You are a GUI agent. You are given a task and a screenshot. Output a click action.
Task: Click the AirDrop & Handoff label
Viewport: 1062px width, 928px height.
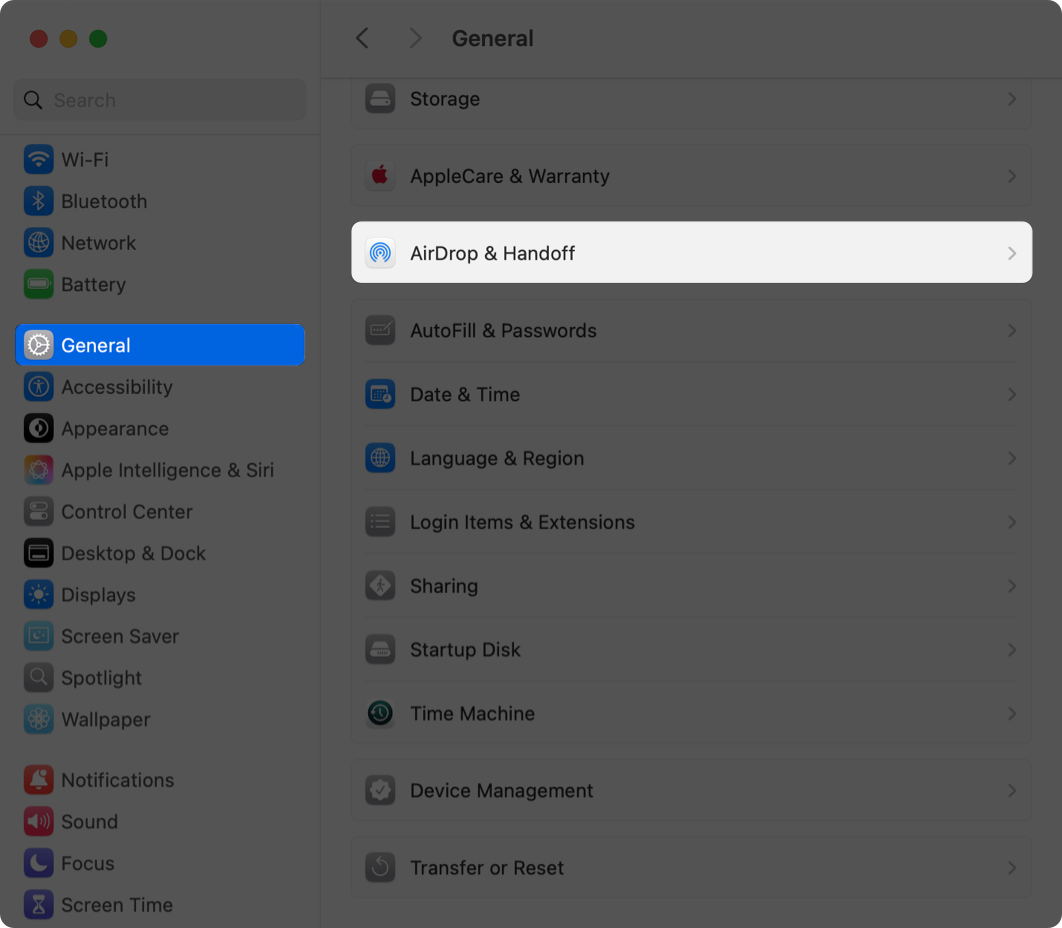tap(492, 253)
